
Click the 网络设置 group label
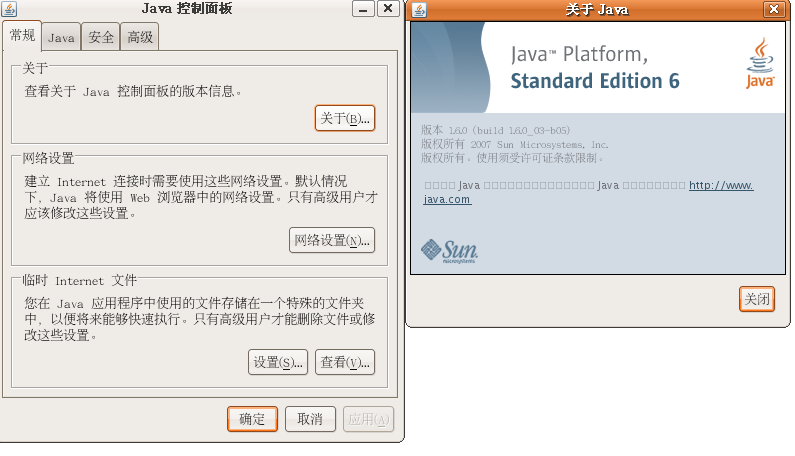click(48, 158)
